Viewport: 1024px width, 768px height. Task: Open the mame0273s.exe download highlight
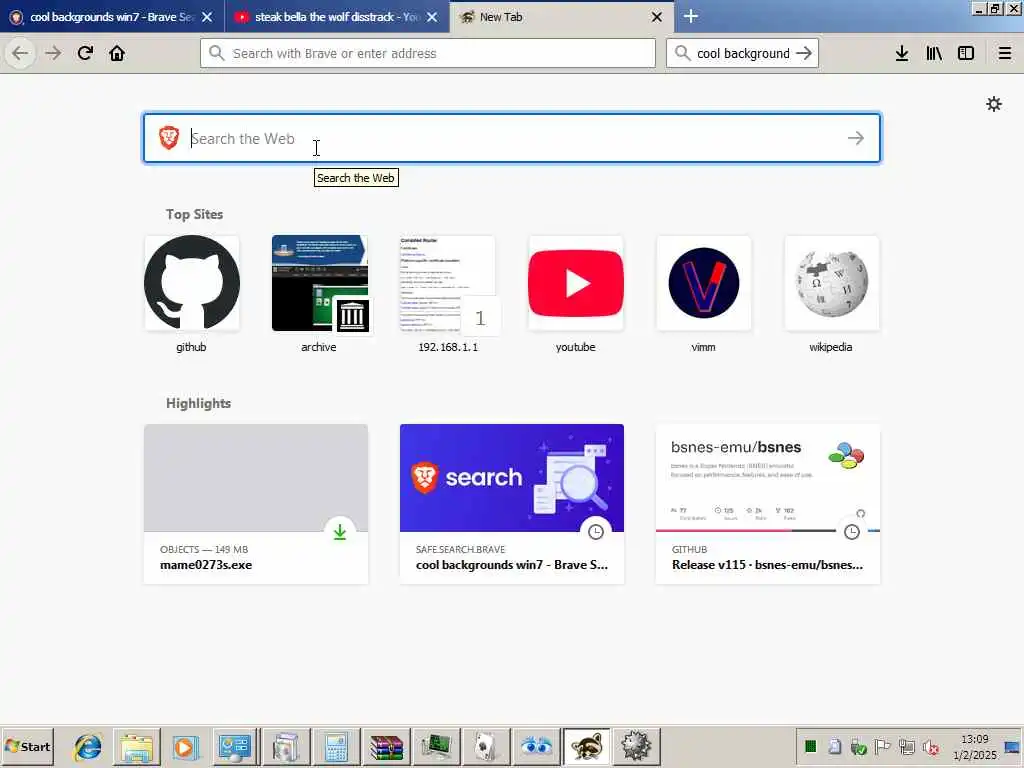256,504
